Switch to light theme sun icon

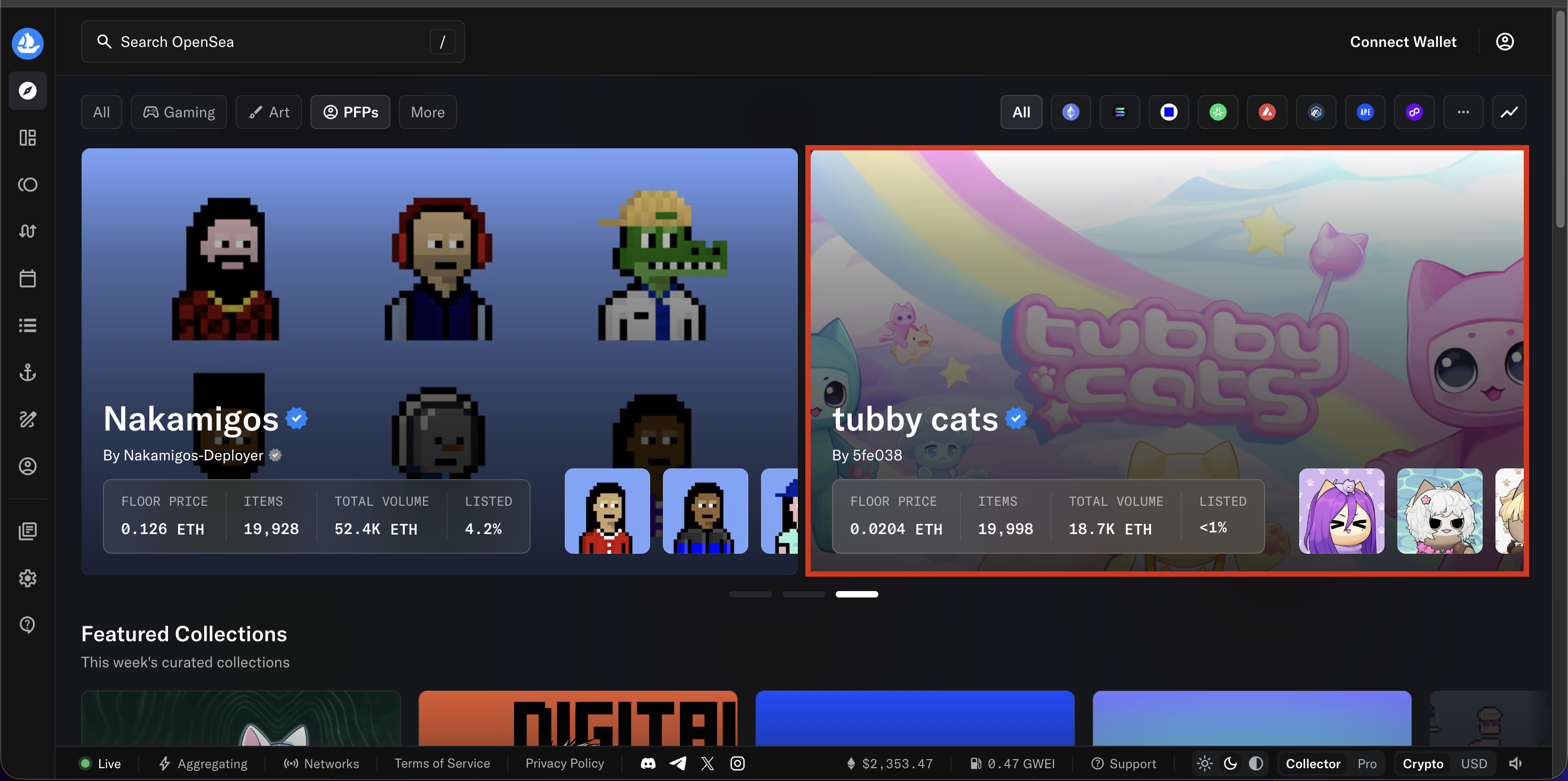(x=1205, y=763)
